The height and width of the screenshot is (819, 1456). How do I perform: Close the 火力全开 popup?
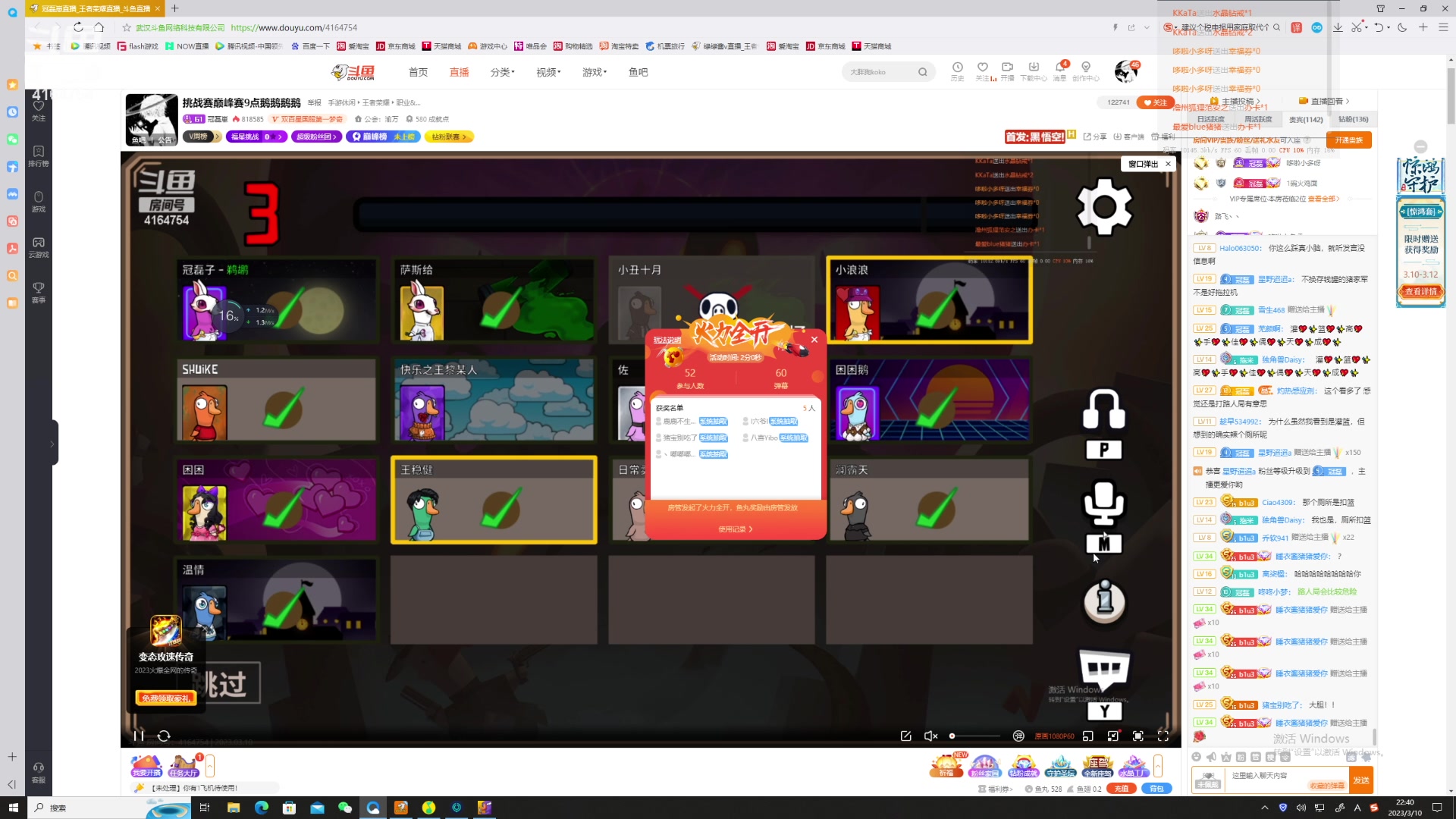814,339
